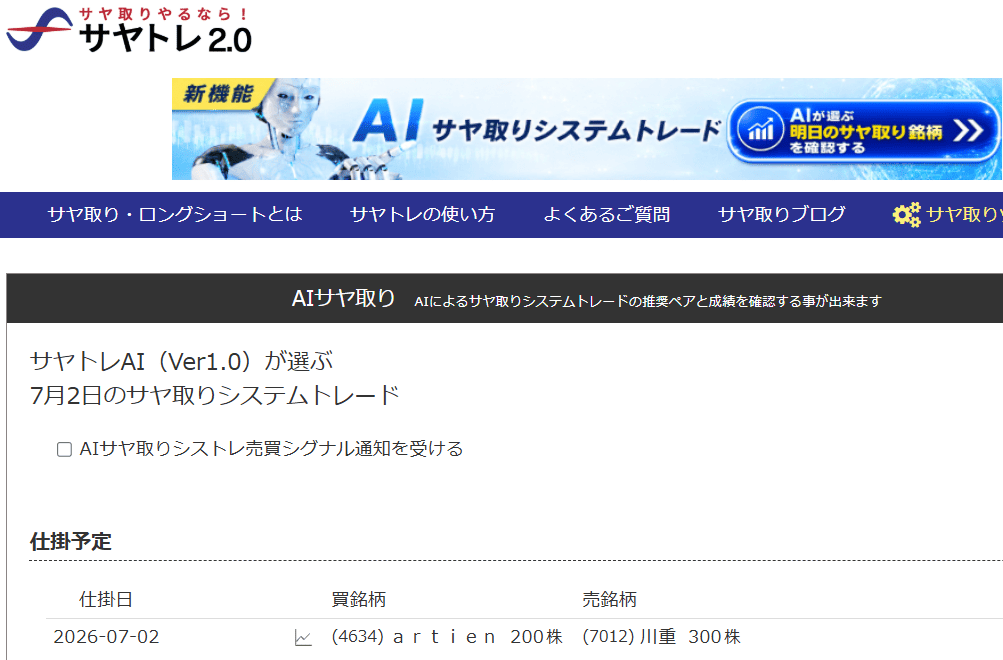Click the (7012) 川重 300株 sell stock
The image size is (1003, 660).
(x=661, y=637)
